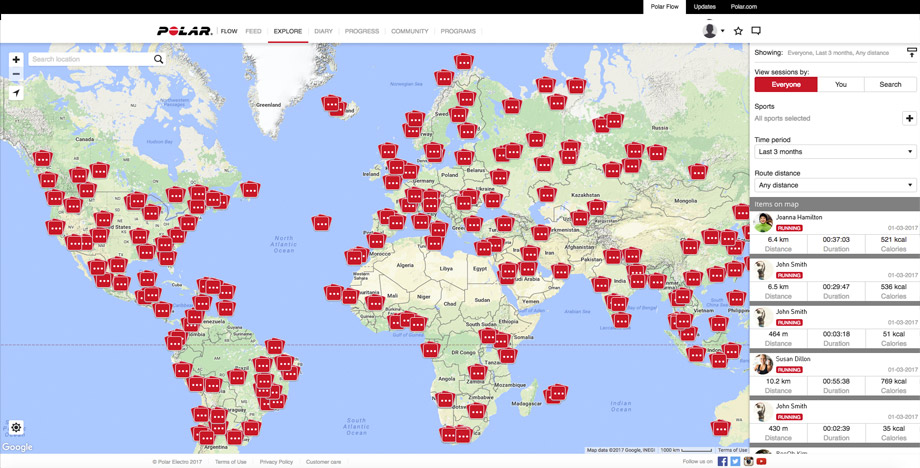
Task: Zoom out the map with minus button
Action: tap(16, 74)
